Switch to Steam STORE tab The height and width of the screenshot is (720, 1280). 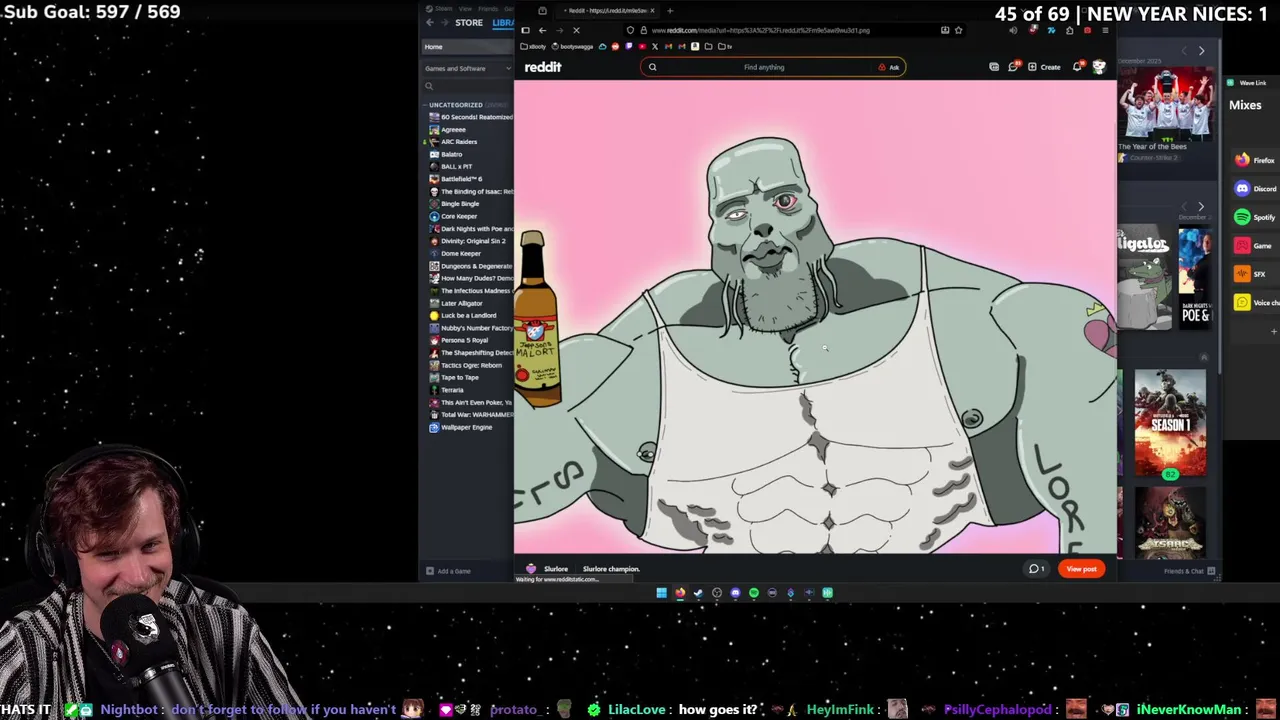(469, 23)
